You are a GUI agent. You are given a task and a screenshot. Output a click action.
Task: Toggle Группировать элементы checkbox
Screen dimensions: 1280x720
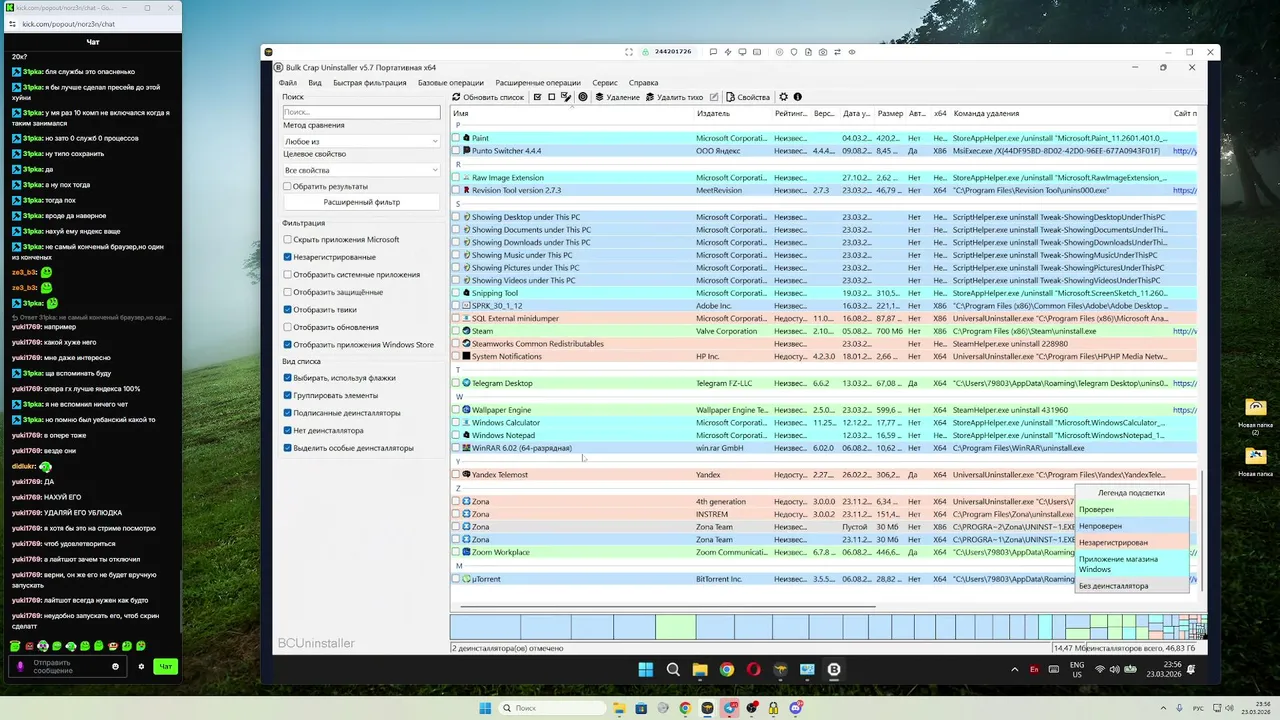288,395
